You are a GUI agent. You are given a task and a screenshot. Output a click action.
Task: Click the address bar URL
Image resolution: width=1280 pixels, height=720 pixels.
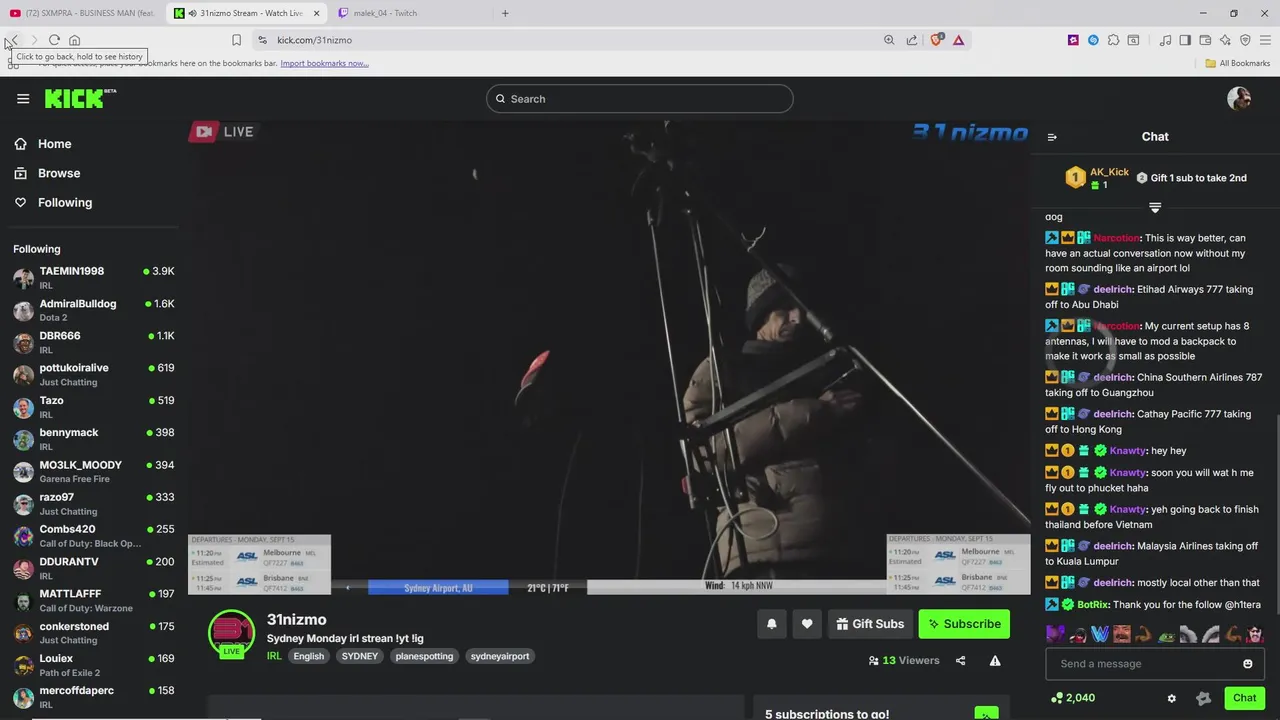(314, 40)
